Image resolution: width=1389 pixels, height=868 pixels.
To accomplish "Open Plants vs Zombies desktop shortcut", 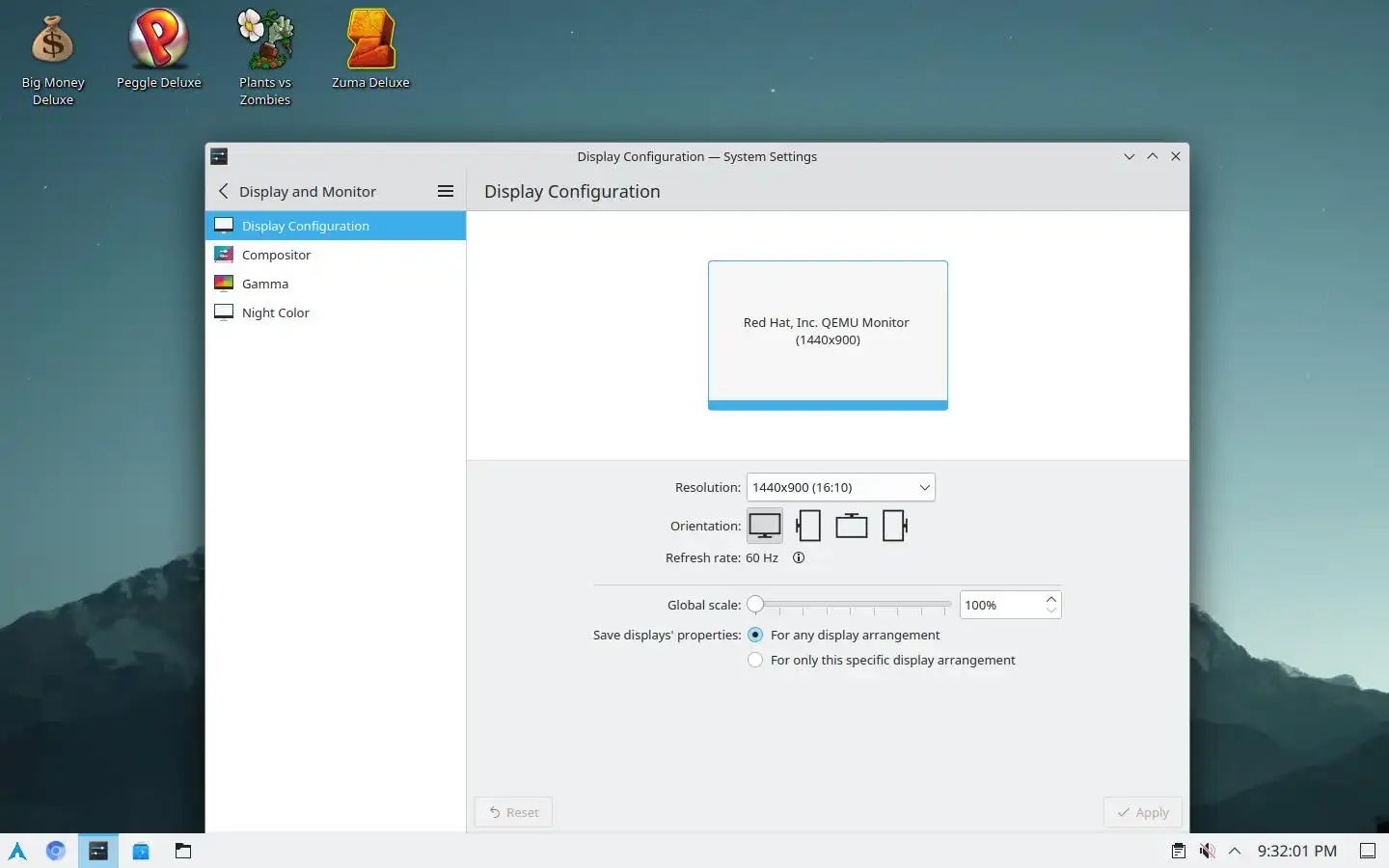I will [265, 58].
